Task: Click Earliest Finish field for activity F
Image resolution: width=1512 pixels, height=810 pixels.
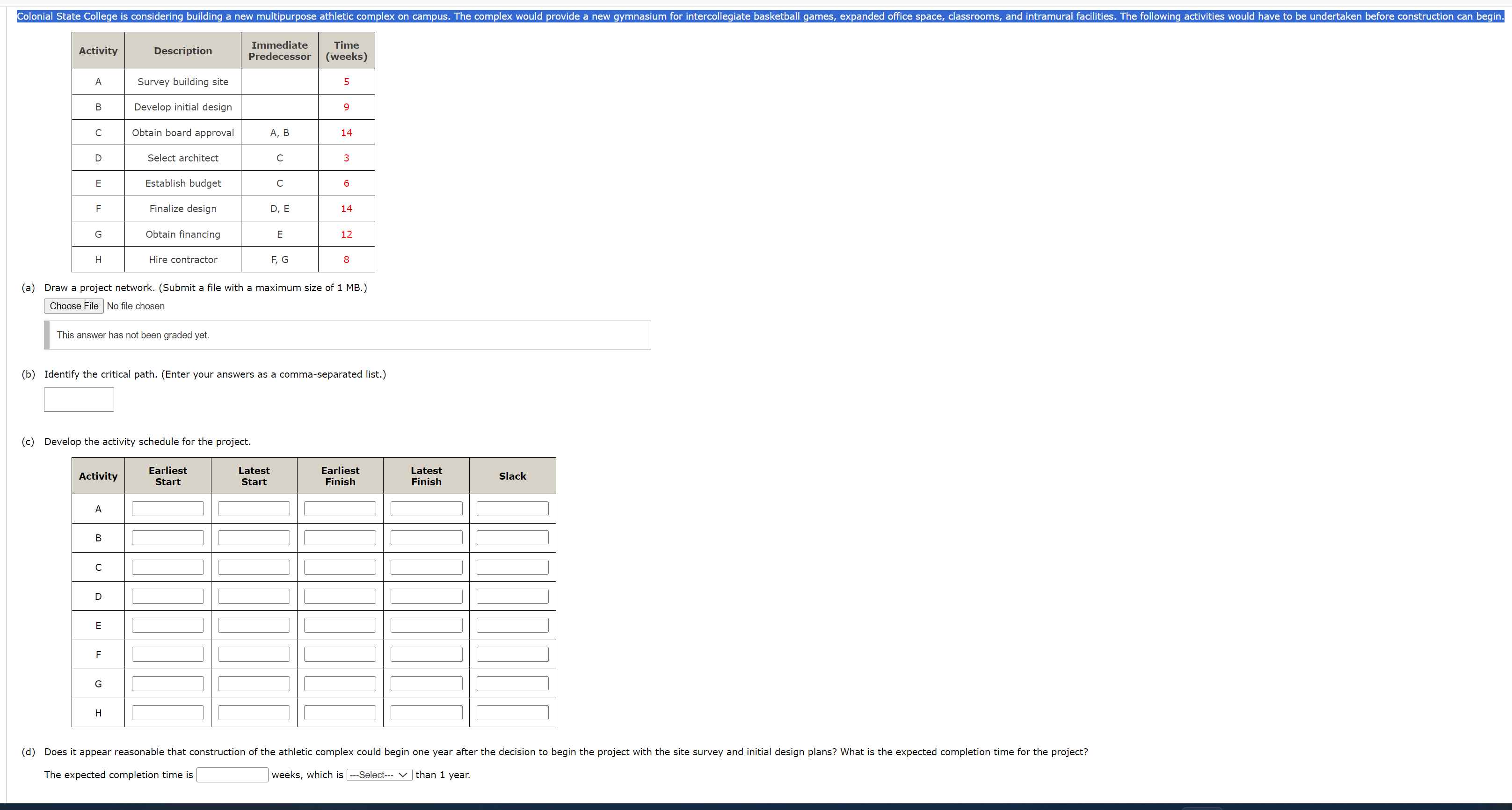Action: [340, 654]
